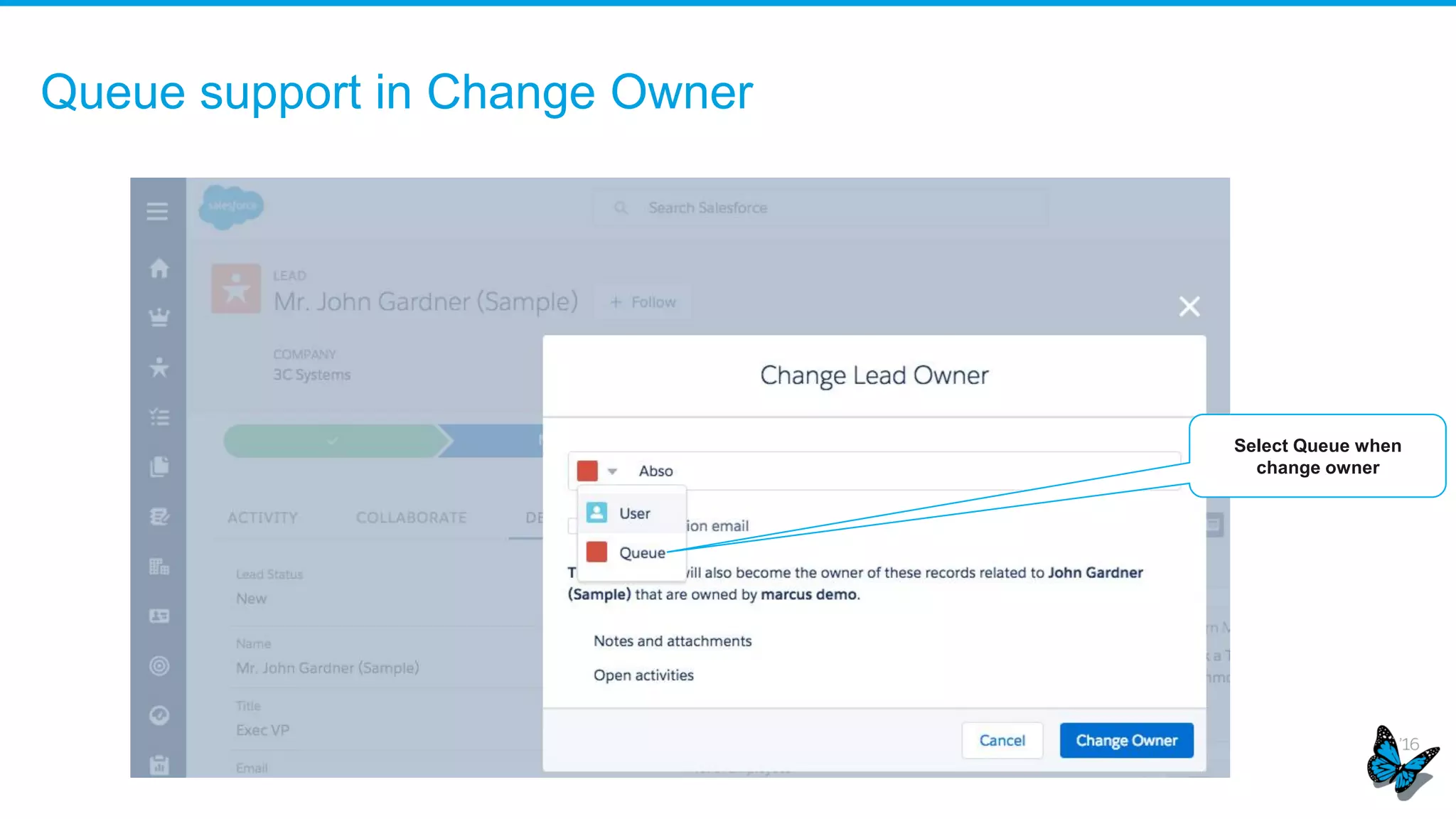The width and height of the screenshot is (1456, 819).
Task: Open Contacts card icon in sidebar
Action: click(x=159, y=616)
